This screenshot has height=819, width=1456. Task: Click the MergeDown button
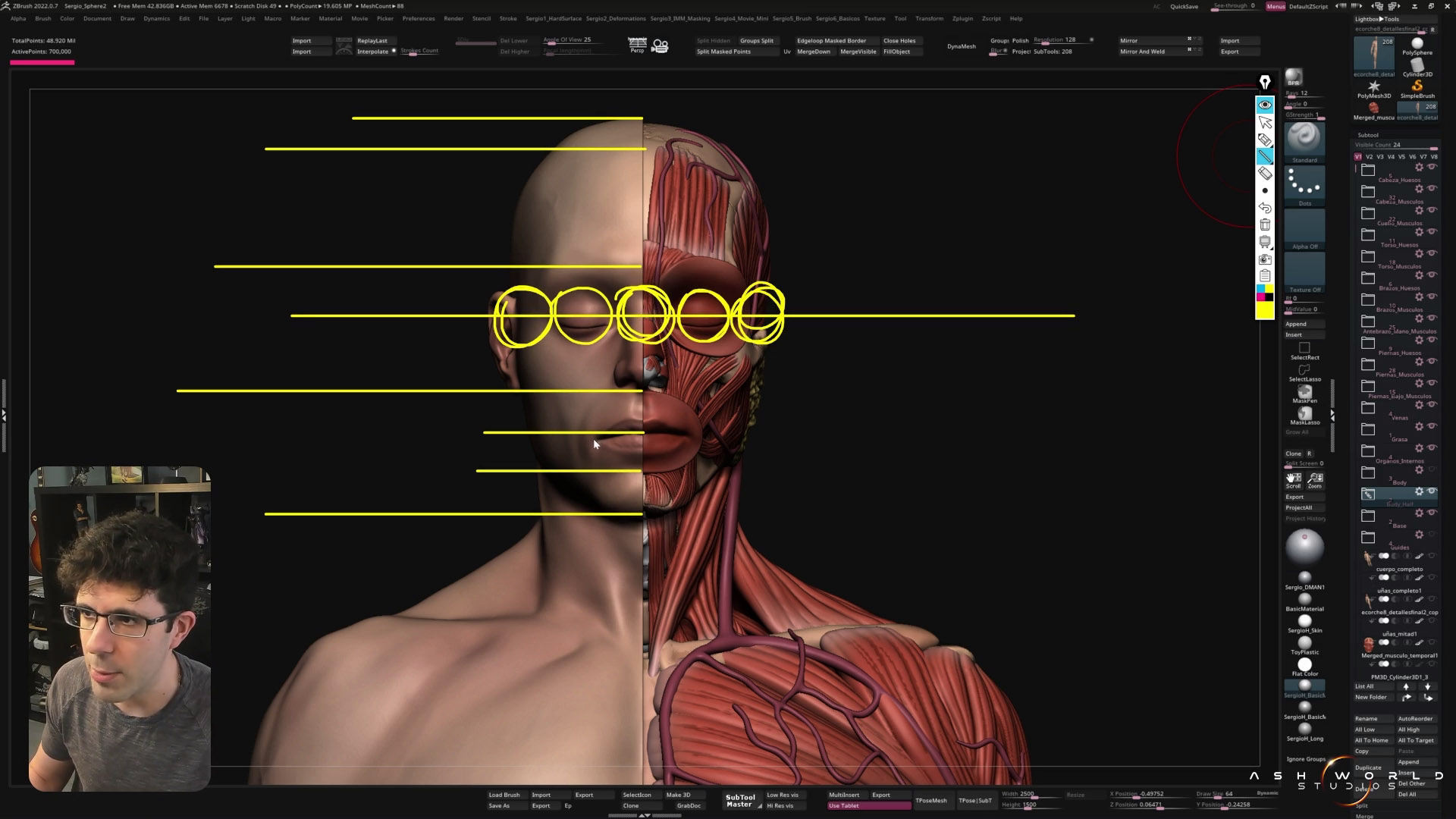[x=813, y=52]
